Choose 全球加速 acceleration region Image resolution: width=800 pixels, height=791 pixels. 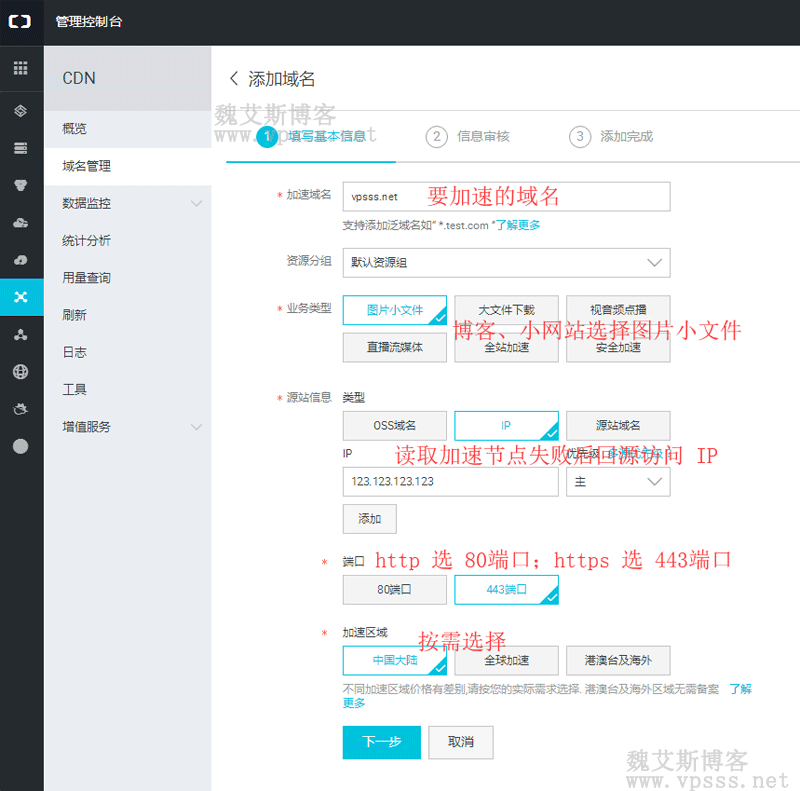506,660
